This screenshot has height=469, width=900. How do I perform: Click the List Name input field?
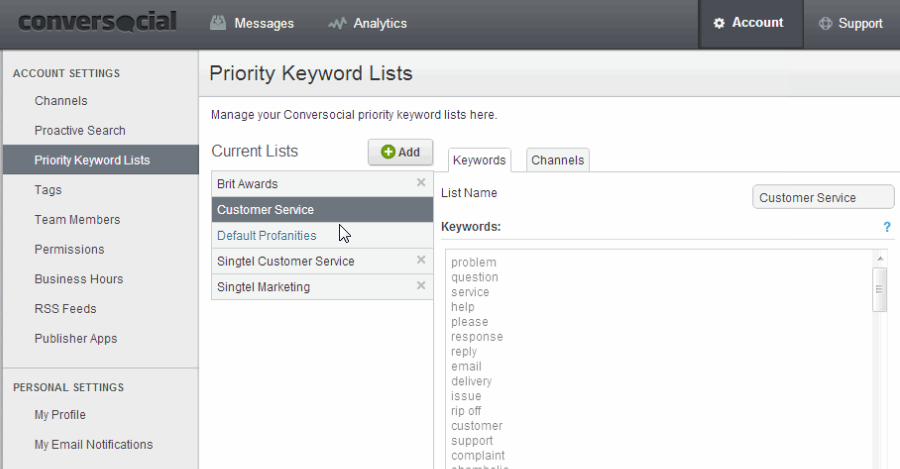coord(823,197)
